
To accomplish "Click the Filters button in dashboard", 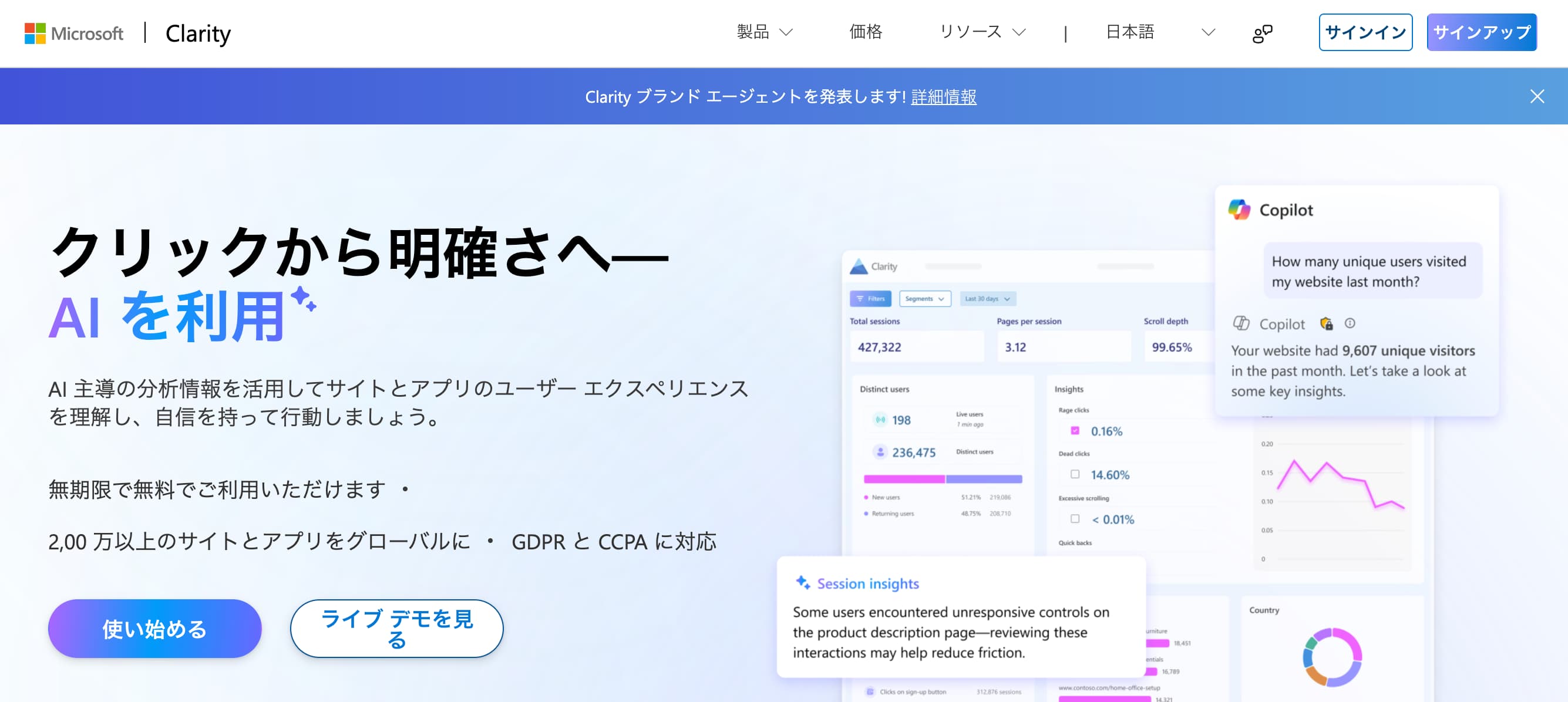I will tap(870, 299).
